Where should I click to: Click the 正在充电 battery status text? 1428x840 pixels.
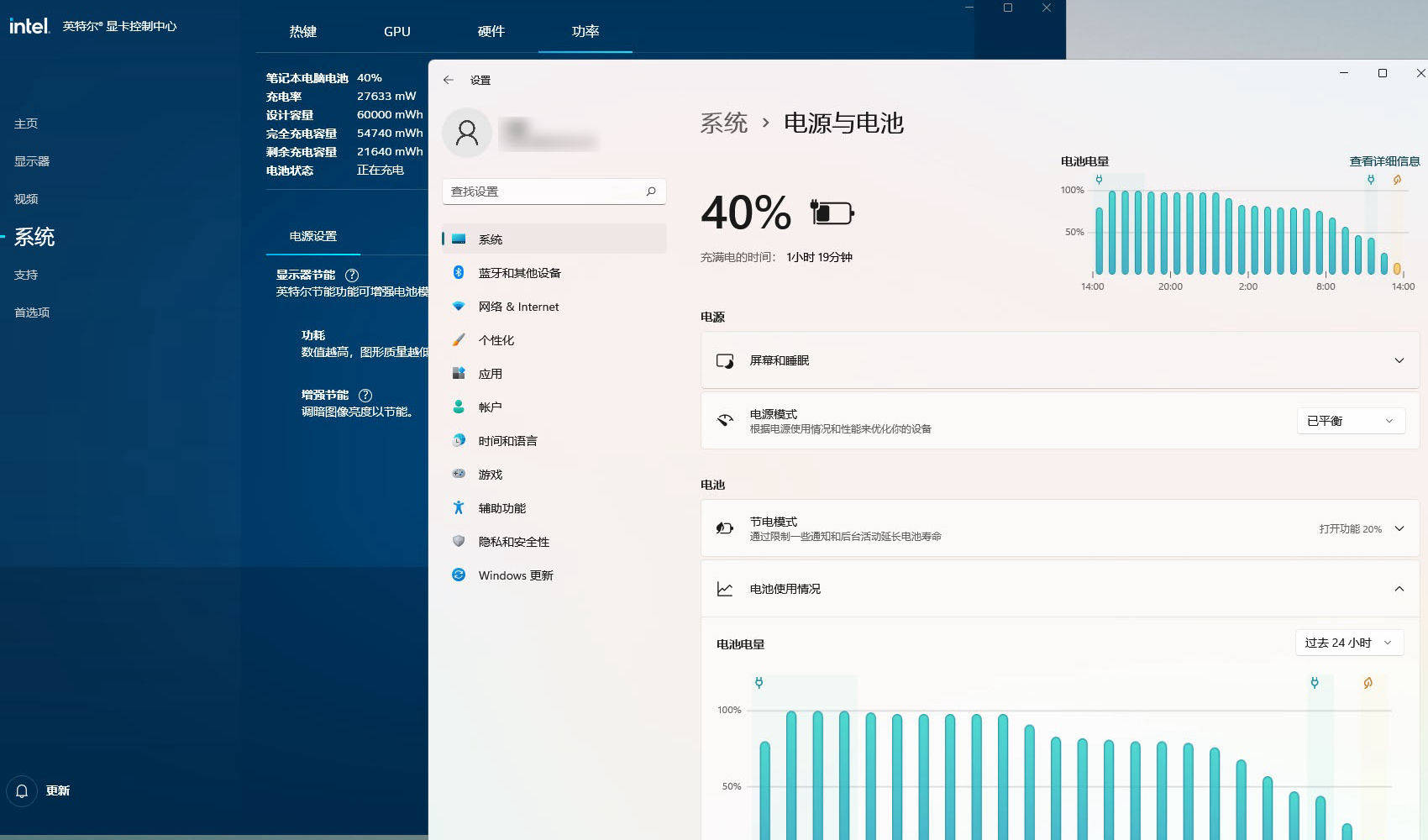[381, 170]
